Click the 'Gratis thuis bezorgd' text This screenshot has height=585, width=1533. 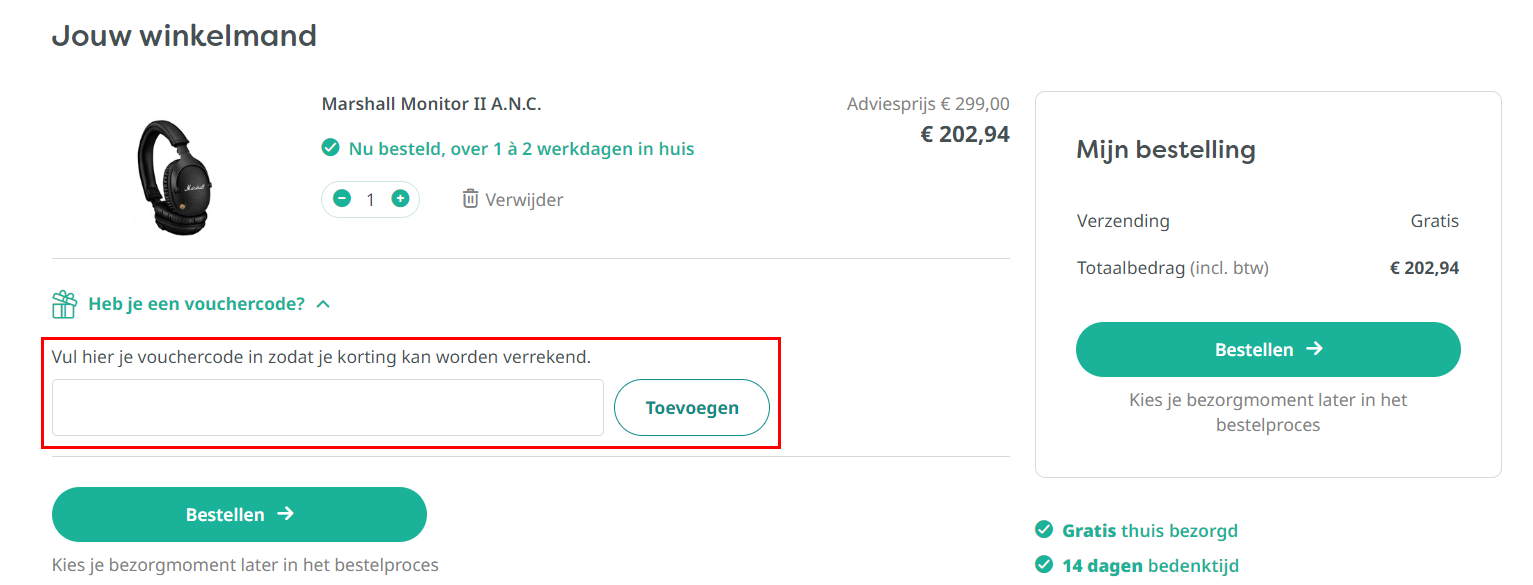pyautogui.click(x=1150, y=531)
